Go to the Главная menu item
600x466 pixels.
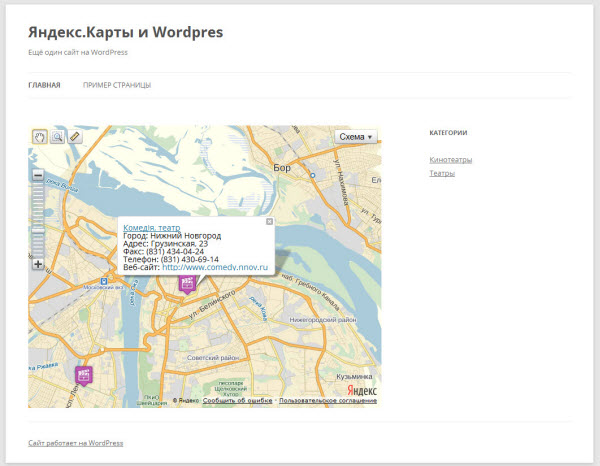tap(44, 85)
